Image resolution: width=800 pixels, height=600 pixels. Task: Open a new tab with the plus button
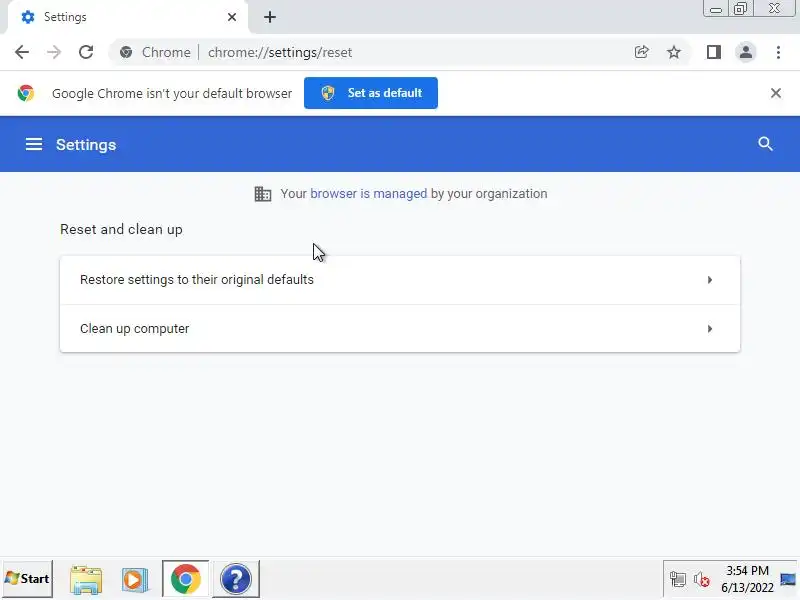point(270,17)
